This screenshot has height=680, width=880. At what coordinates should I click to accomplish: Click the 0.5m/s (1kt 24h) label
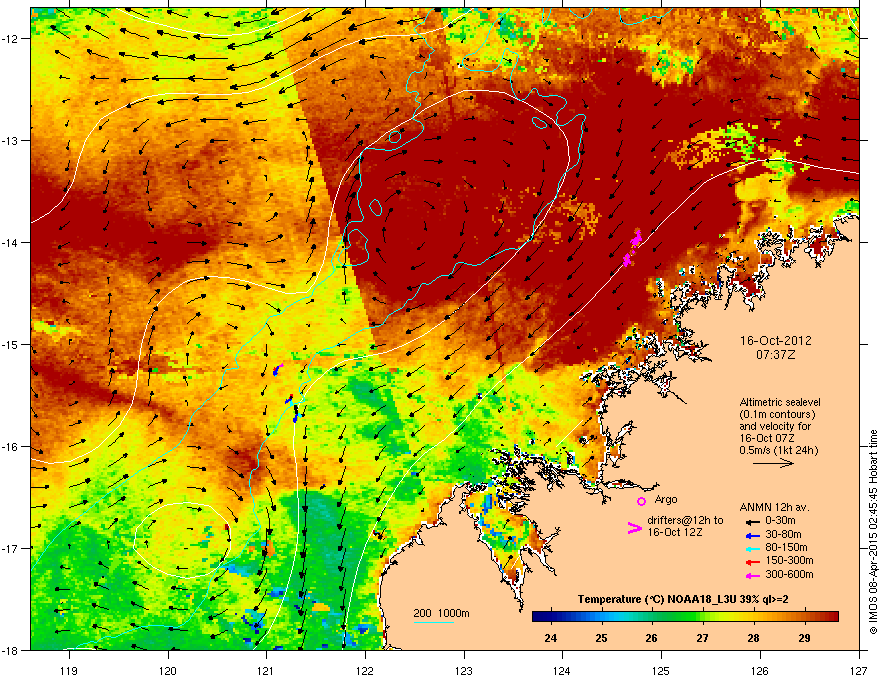click(778, 450)
